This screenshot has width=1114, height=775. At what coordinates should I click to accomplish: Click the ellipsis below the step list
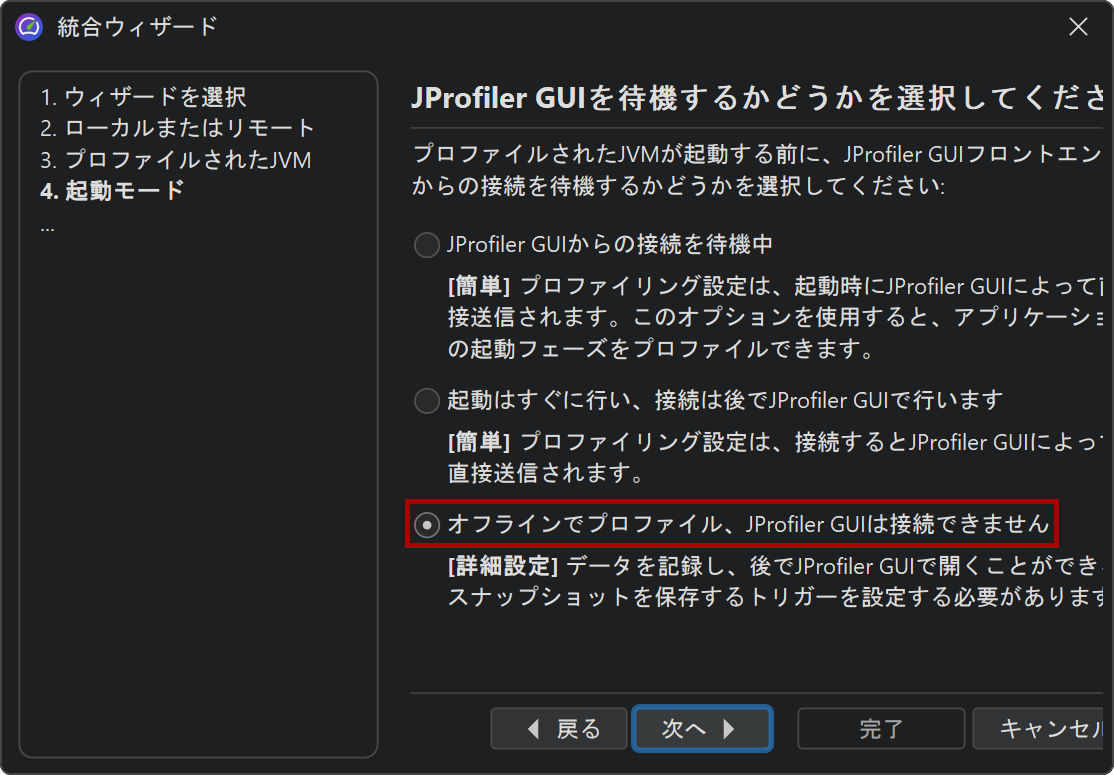coord(48,229)
